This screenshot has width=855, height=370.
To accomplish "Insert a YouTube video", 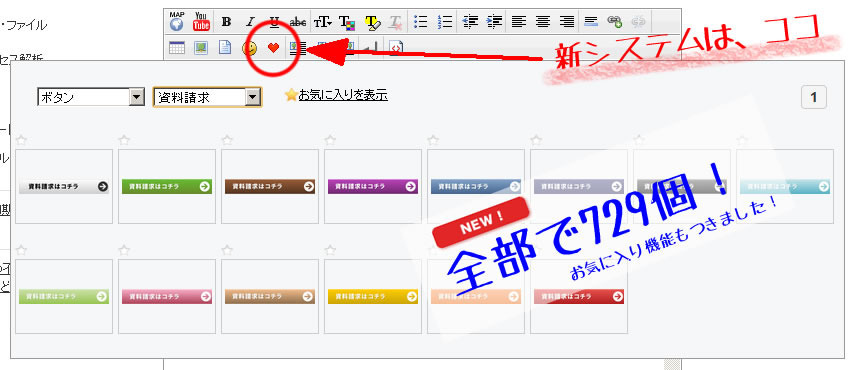I will 201,21.
